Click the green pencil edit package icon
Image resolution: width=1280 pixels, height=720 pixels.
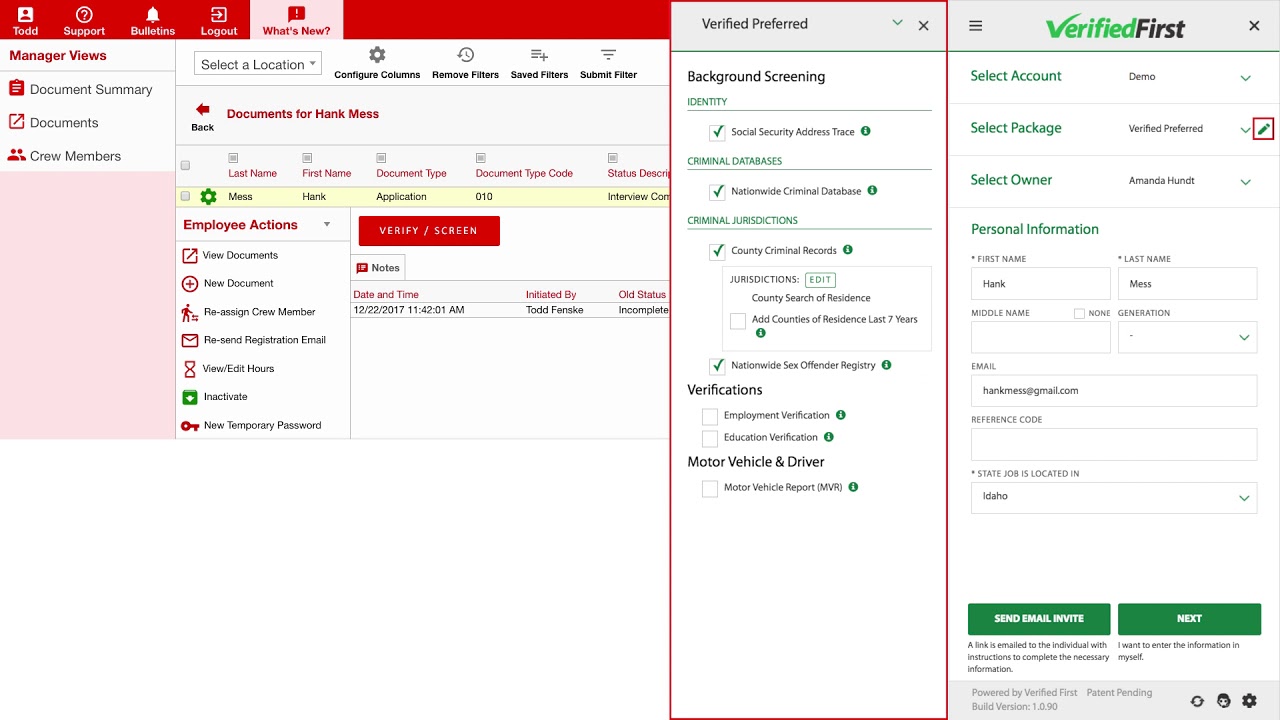click(x=1264, y=129)
